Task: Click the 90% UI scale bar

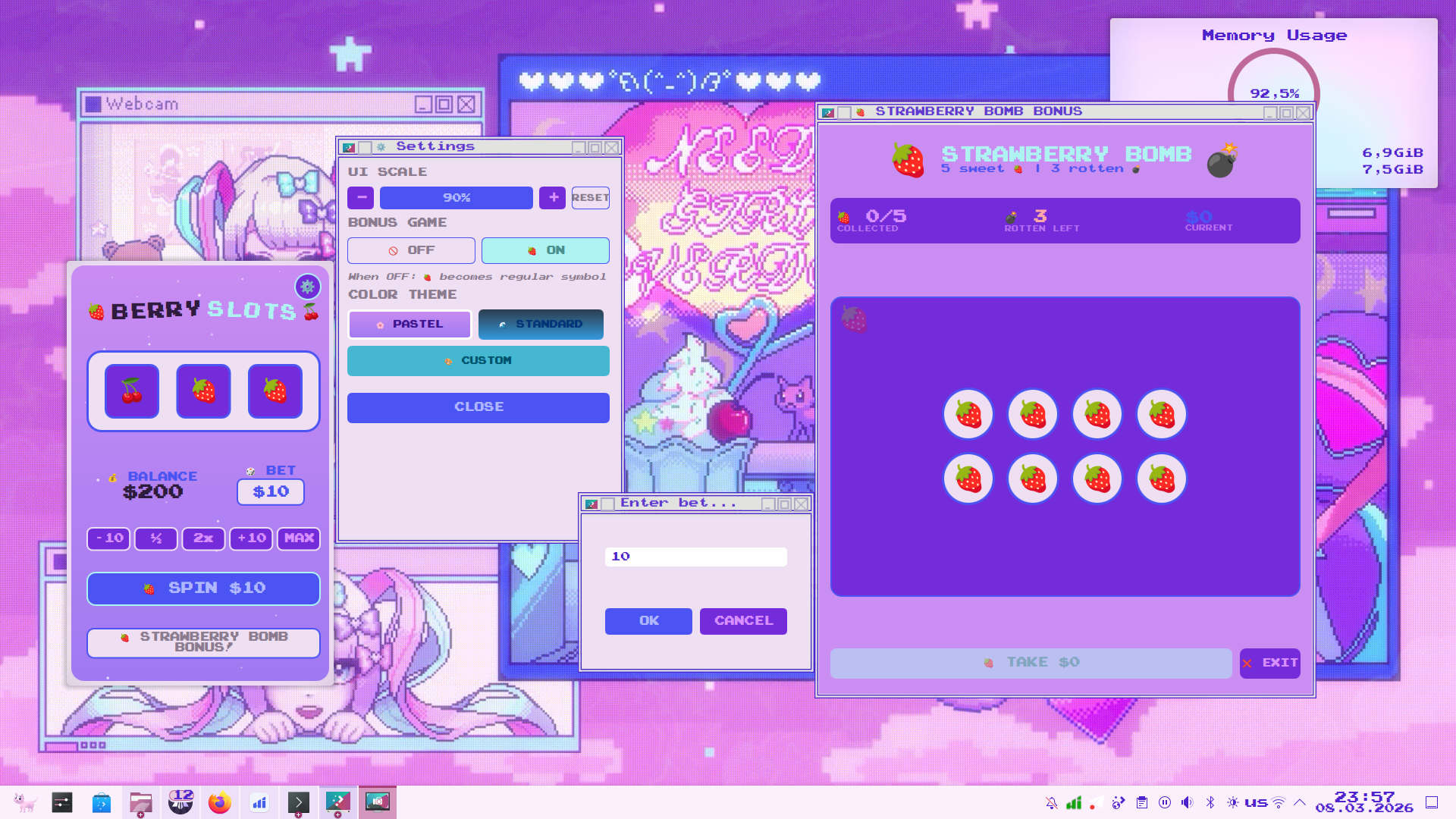Action: click(x=457, y=198)
